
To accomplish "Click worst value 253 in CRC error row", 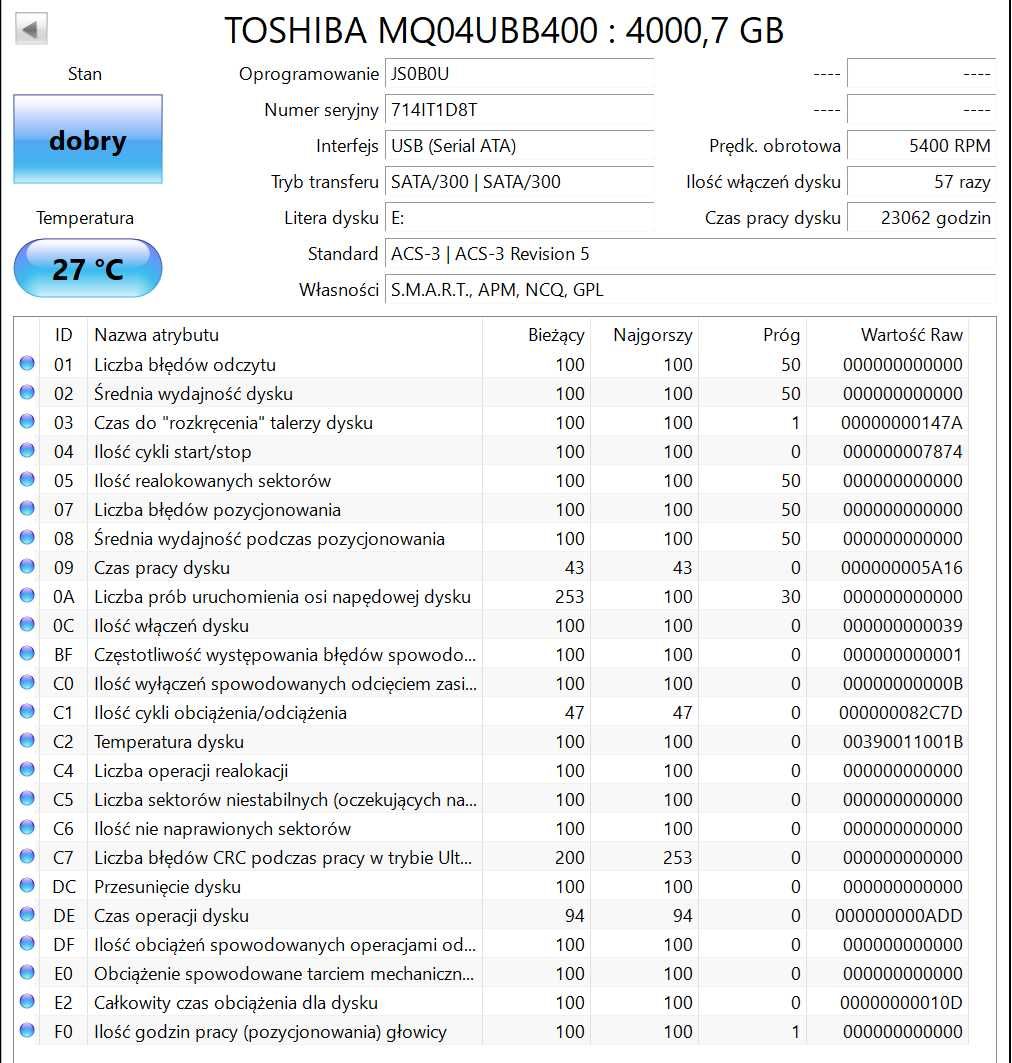I will 677,858.
